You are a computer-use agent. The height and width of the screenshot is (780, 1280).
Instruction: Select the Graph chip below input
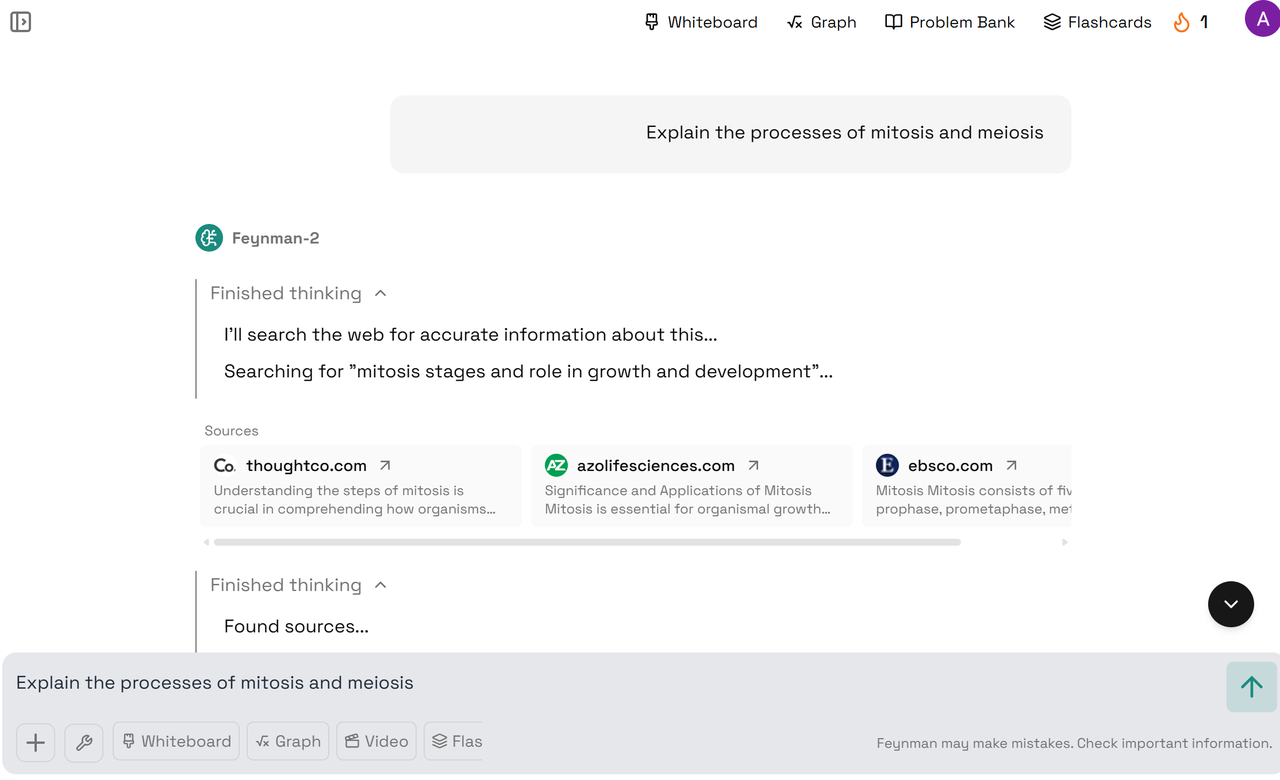pyautogui.click(x=288, y=742)
